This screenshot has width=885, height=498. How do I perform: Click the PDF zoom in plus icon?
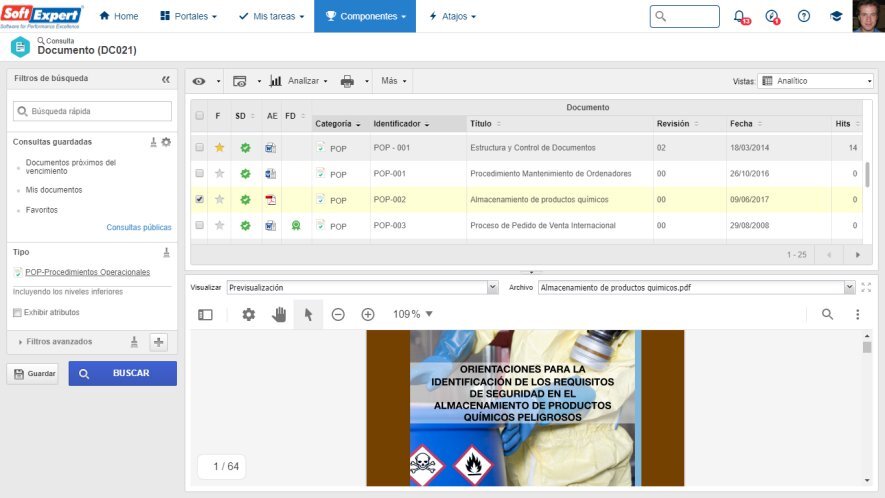368,314
